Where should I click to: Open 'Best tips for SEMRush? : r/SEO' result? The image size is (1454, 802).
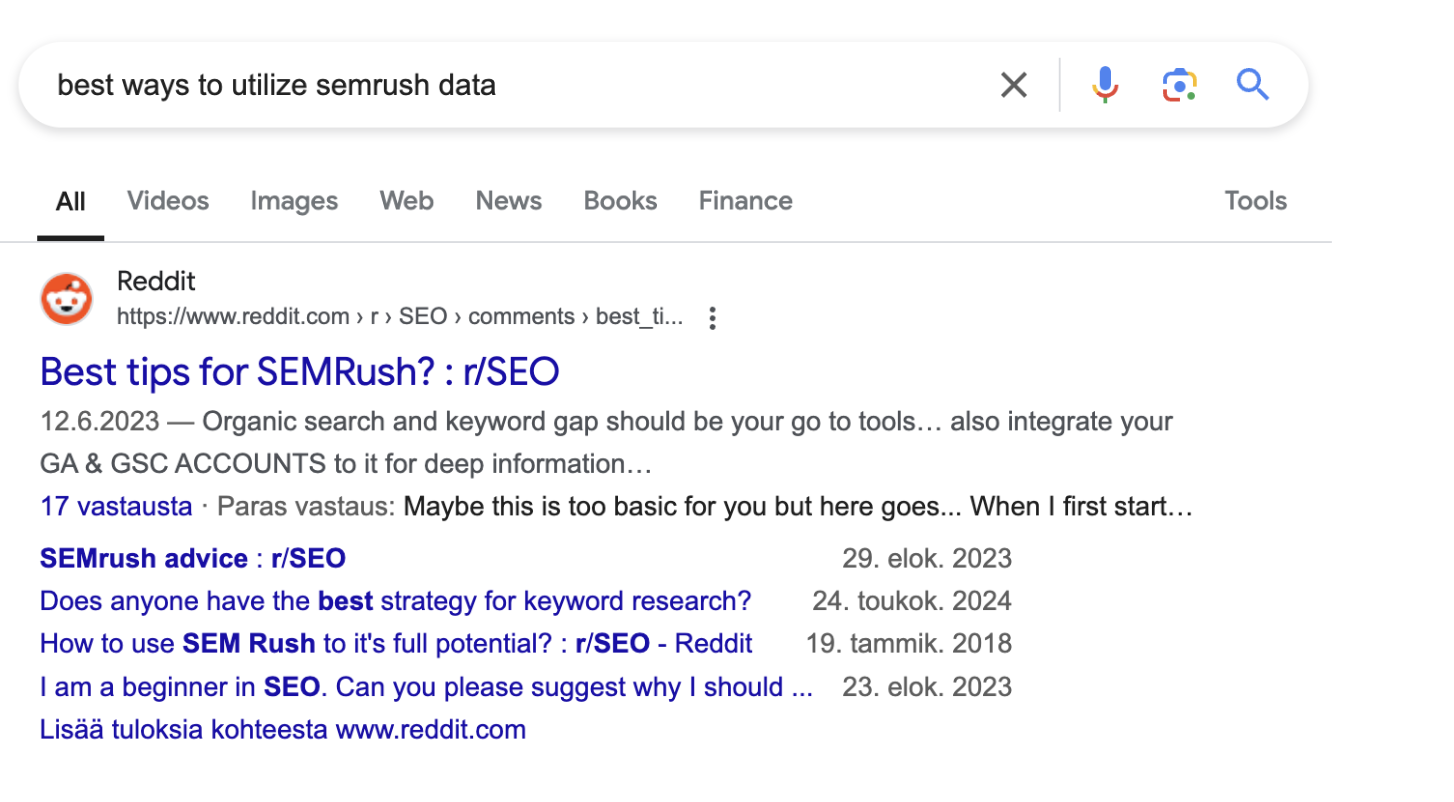(299, 372)
